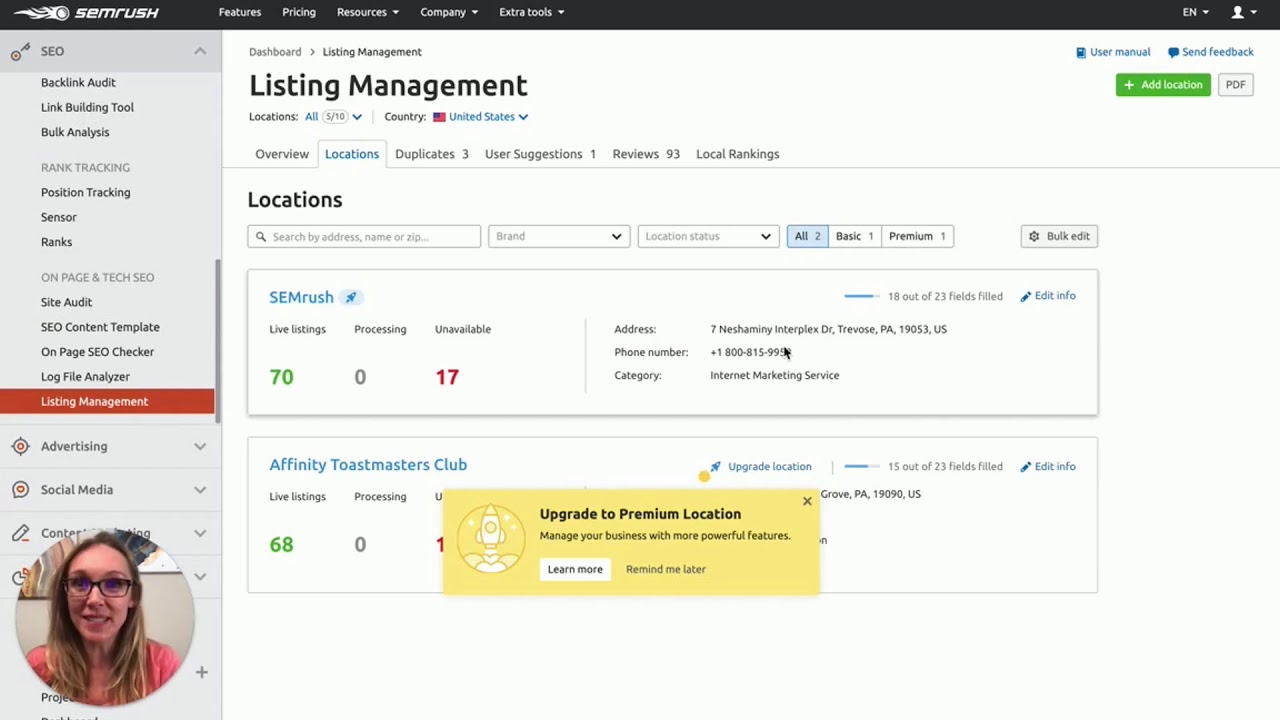The image size is (1280, 720).
Task: Select the All 2 filter
Action: 807,236
